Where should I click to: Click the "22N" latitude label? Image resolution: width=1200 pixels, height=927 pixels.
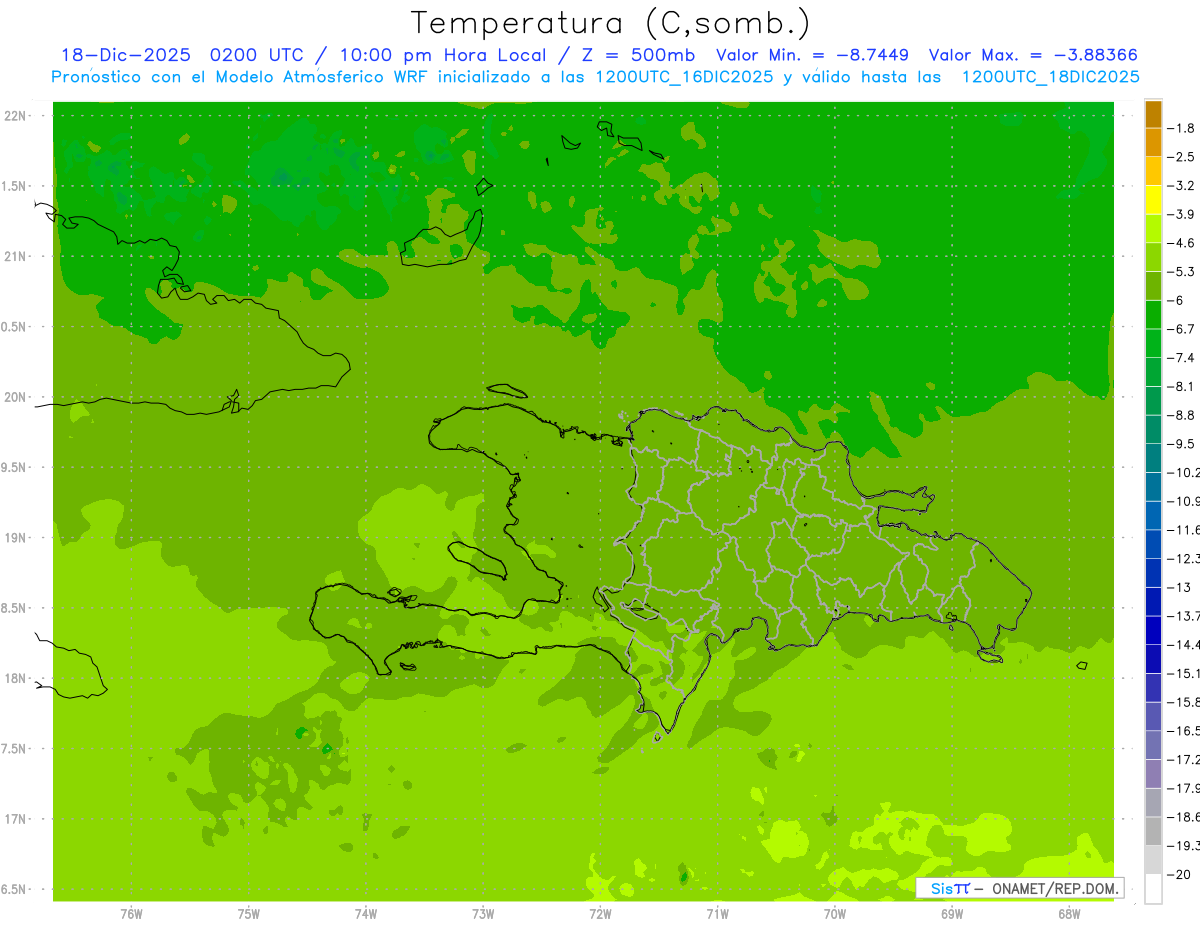15,116
